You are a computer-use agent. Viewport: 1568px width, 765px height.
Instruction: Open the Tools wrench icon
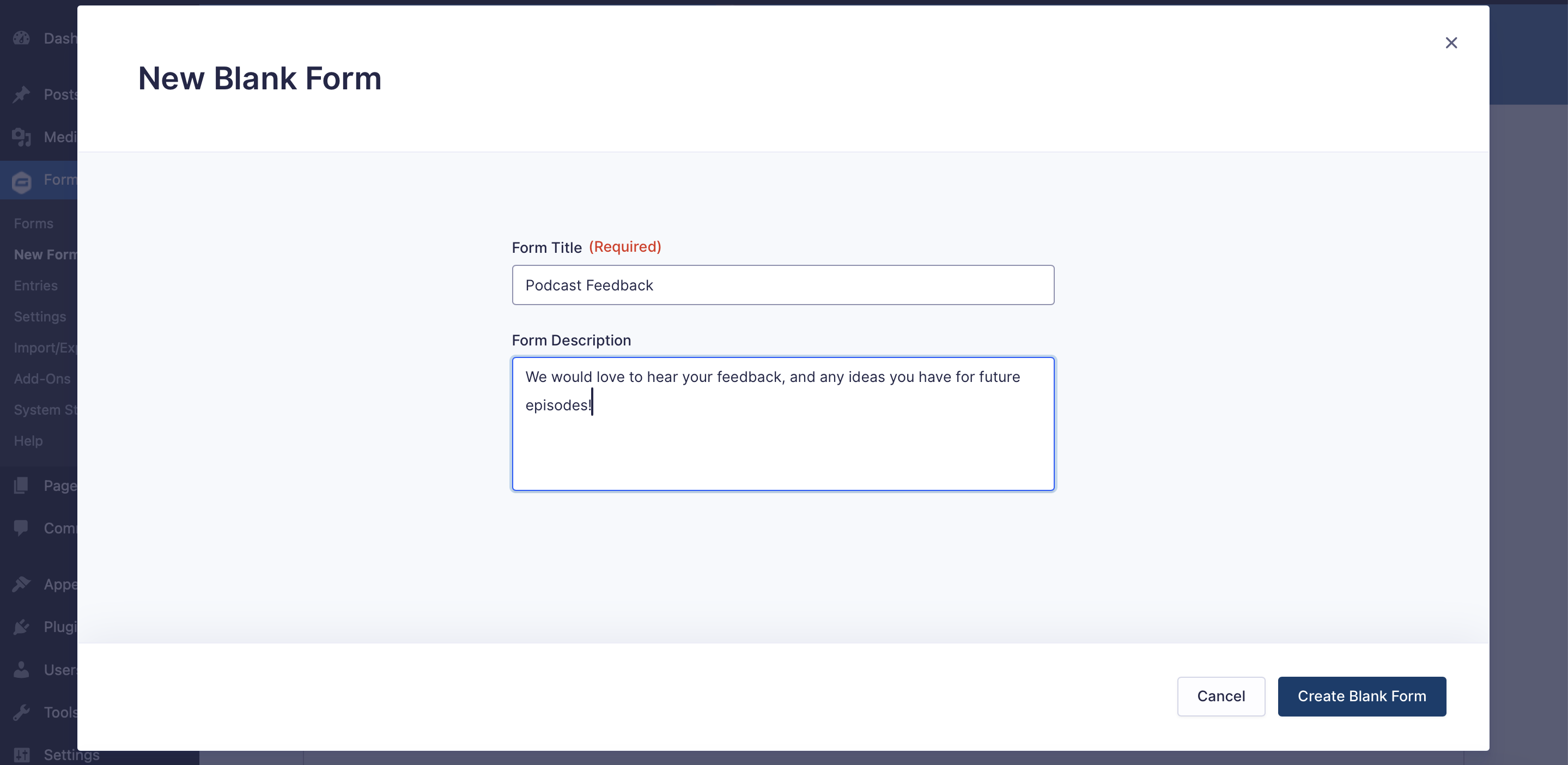click(21, 712)
